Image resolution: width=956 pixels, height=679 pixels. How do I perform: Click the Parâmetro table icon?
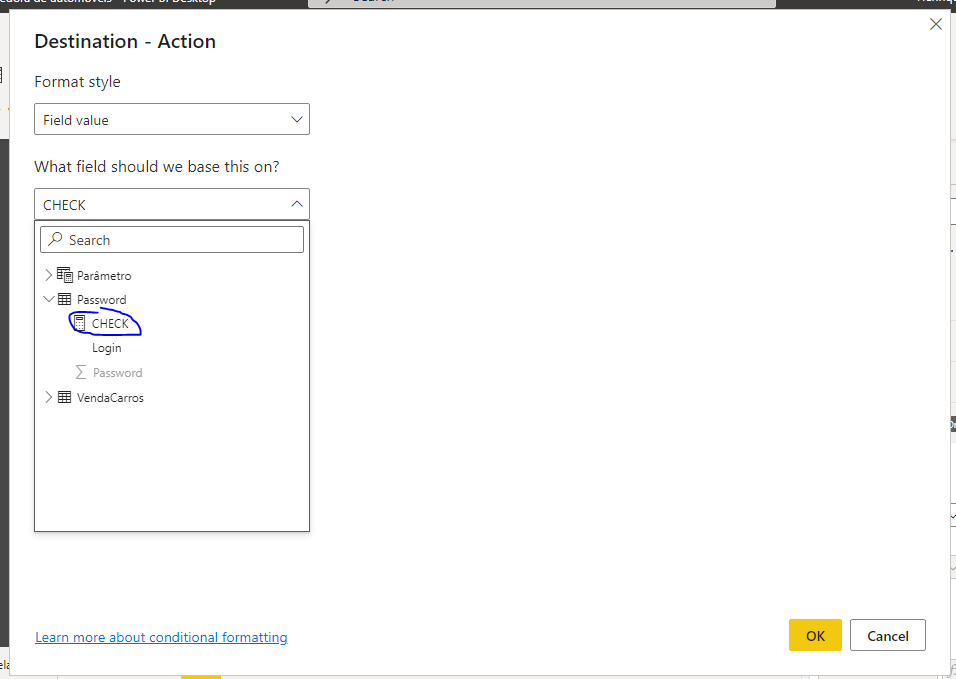click(65, 275)
